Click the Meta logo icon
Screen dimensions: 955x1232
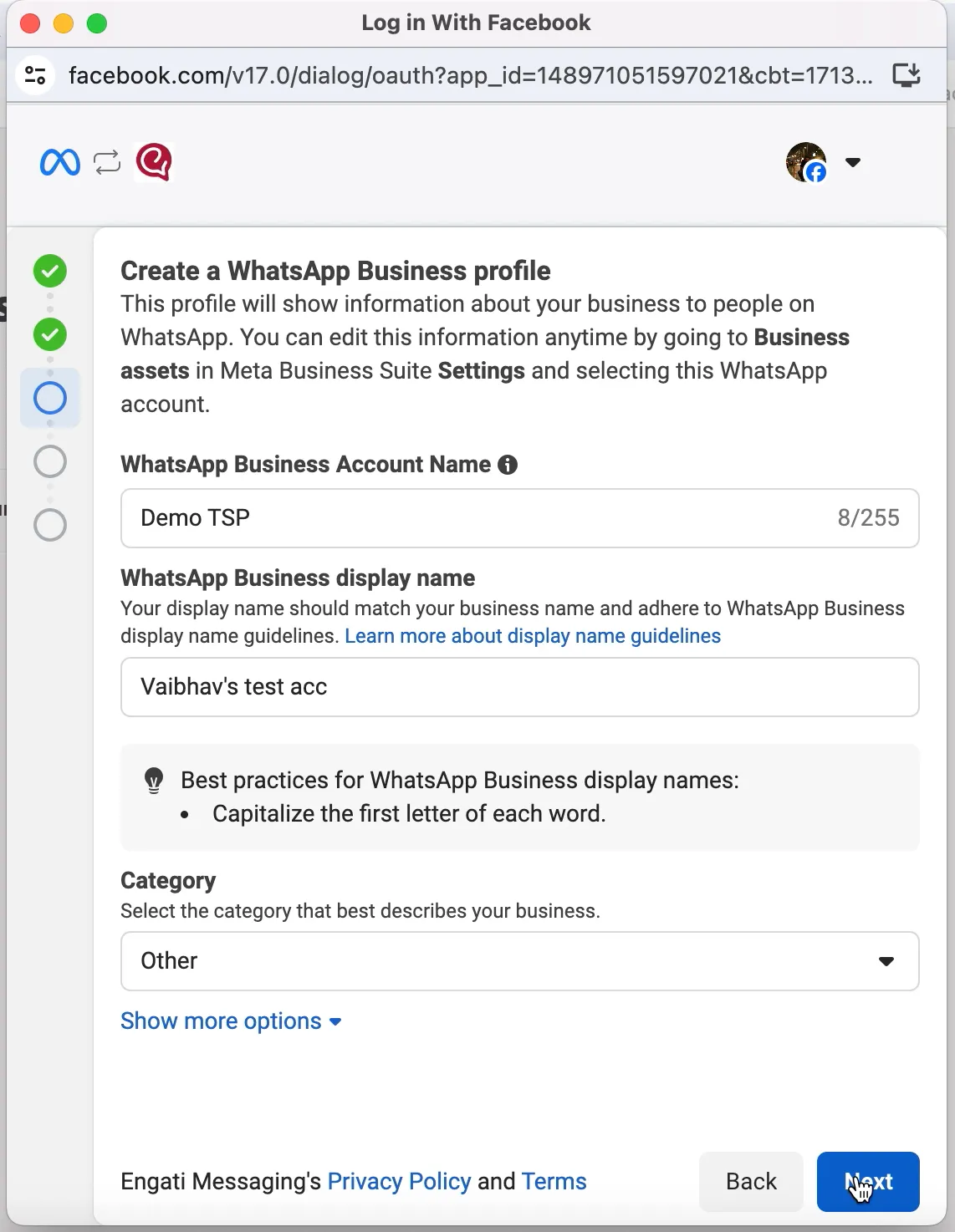60,162
